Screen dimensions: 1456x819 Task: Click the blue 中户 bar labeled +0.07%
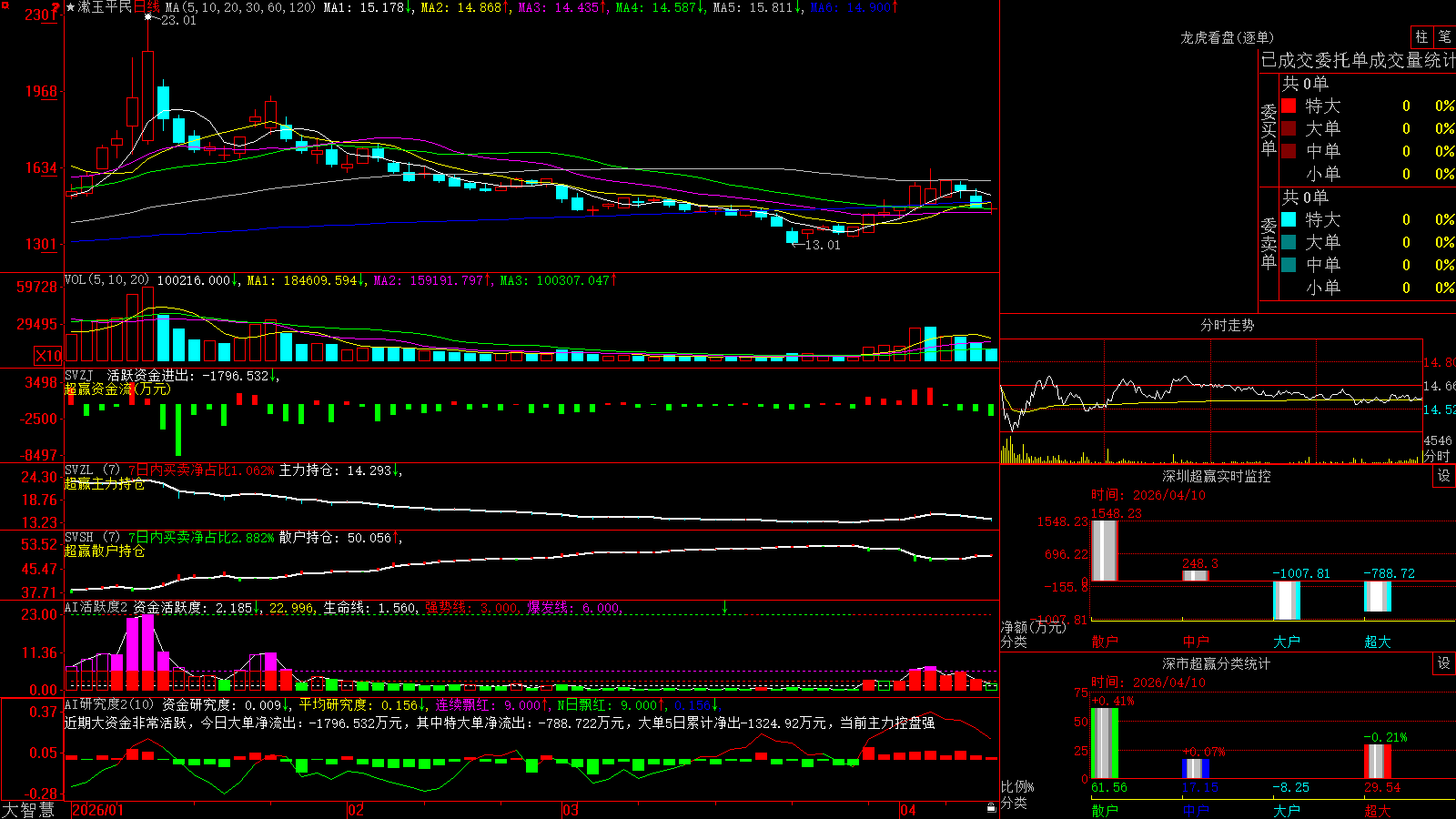click(1196, 769)
